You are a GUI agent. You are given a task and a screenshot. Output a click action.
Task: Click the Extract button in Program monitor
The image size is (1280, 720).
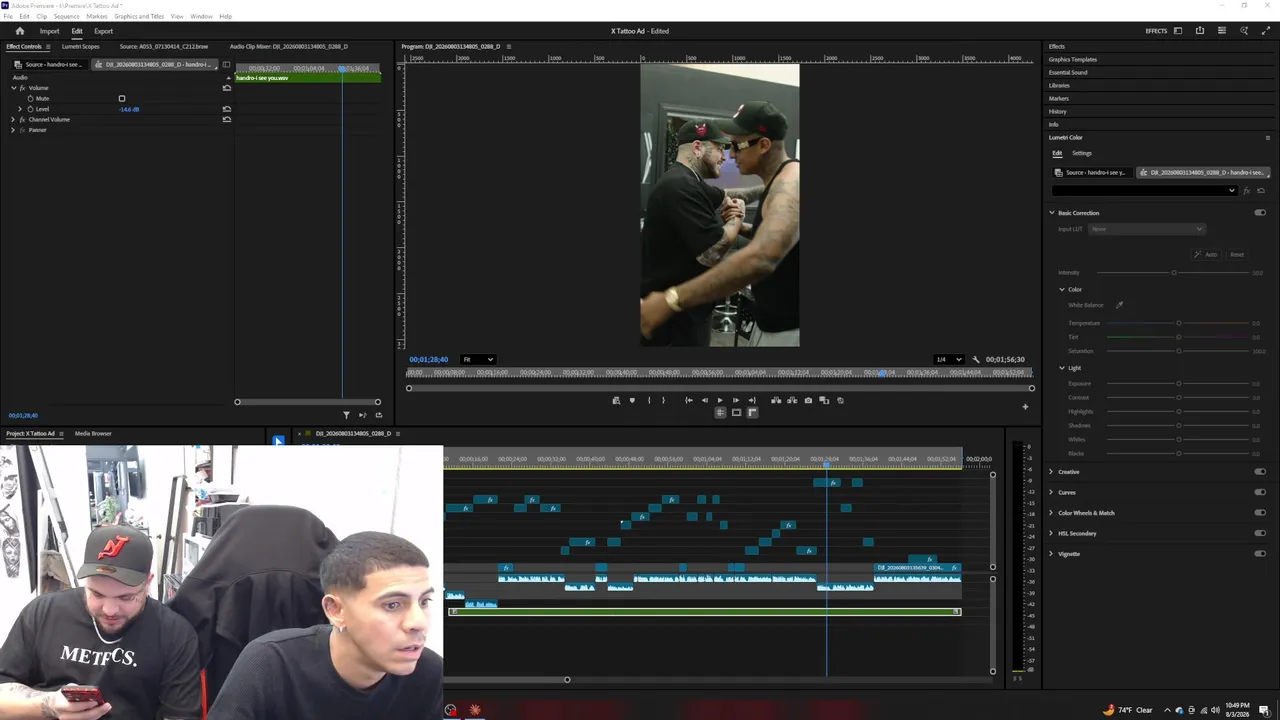(792, 400)
